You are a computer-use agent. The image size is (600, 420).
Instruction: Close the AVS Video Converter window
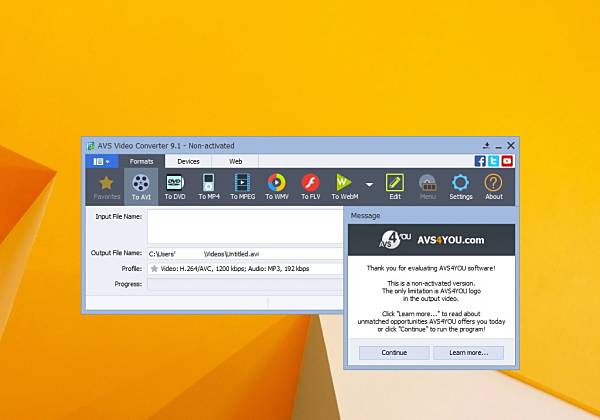pyautogui.click(x=511, y=145)
